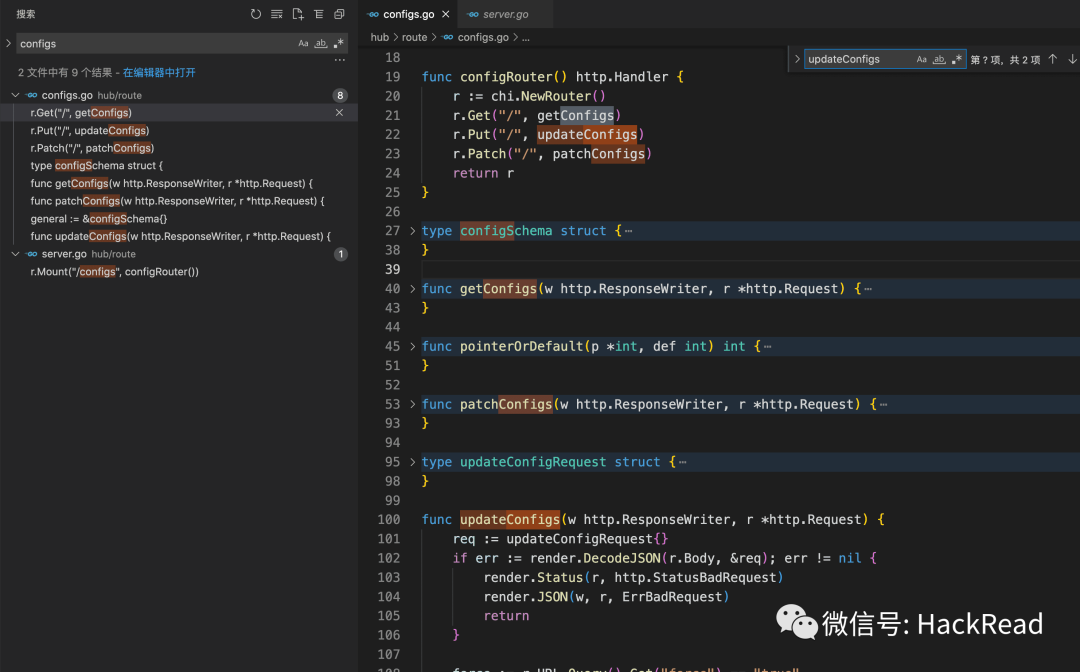Refresh the search results
The width and height of the screenshot is (1080, 672).
pos(256,14)
